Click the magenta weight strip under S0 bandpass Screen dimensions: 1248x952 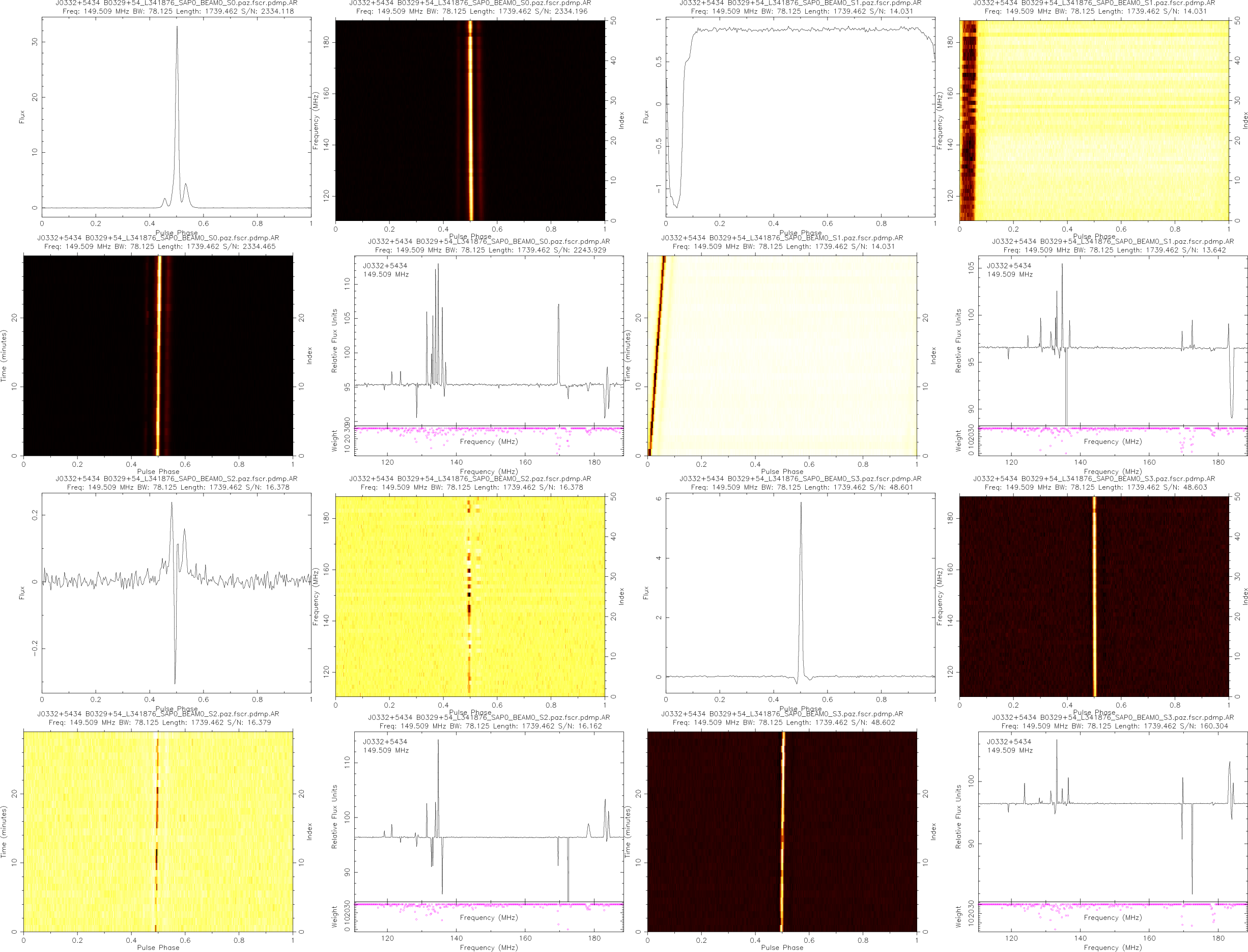488,429
